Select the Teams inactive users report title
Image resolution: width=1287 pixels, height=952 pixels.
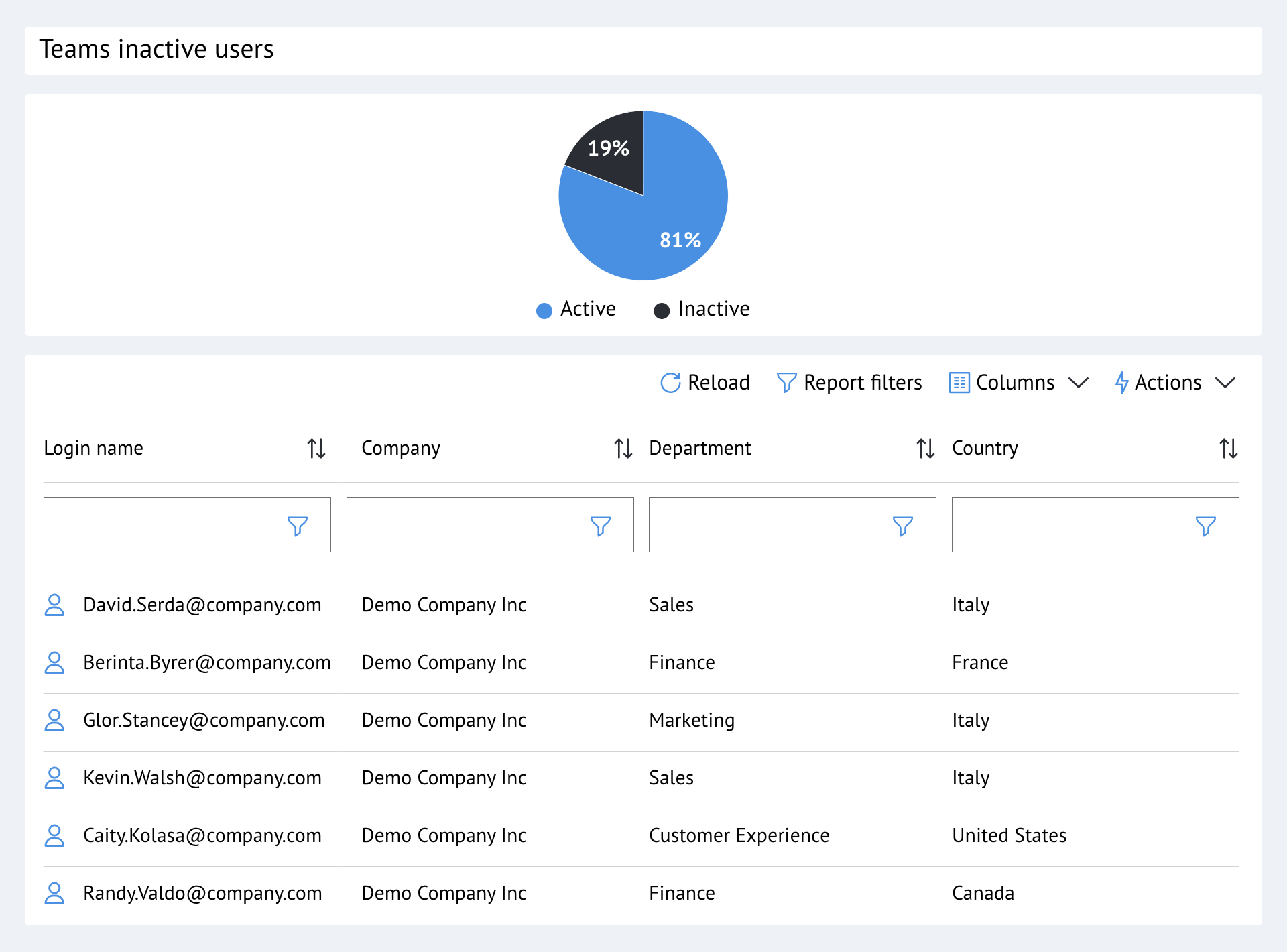coord(156,49)
